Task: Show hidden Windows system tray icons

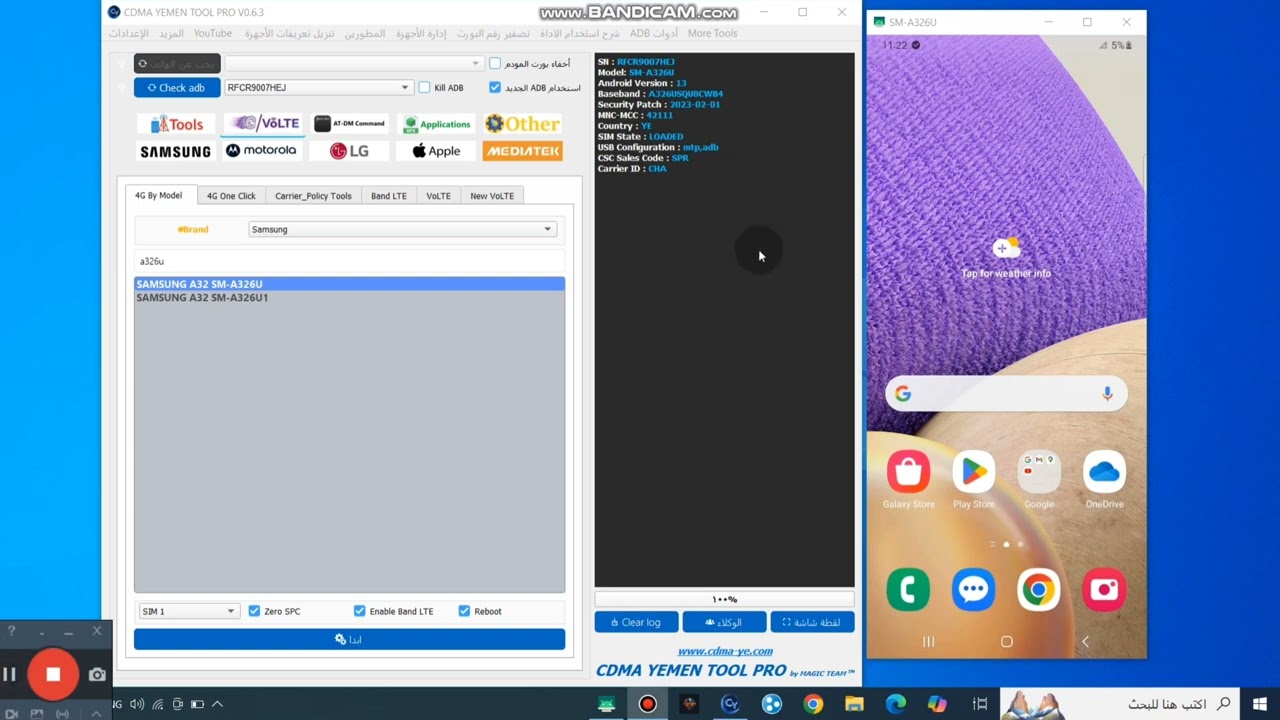Action: [217, 704]
